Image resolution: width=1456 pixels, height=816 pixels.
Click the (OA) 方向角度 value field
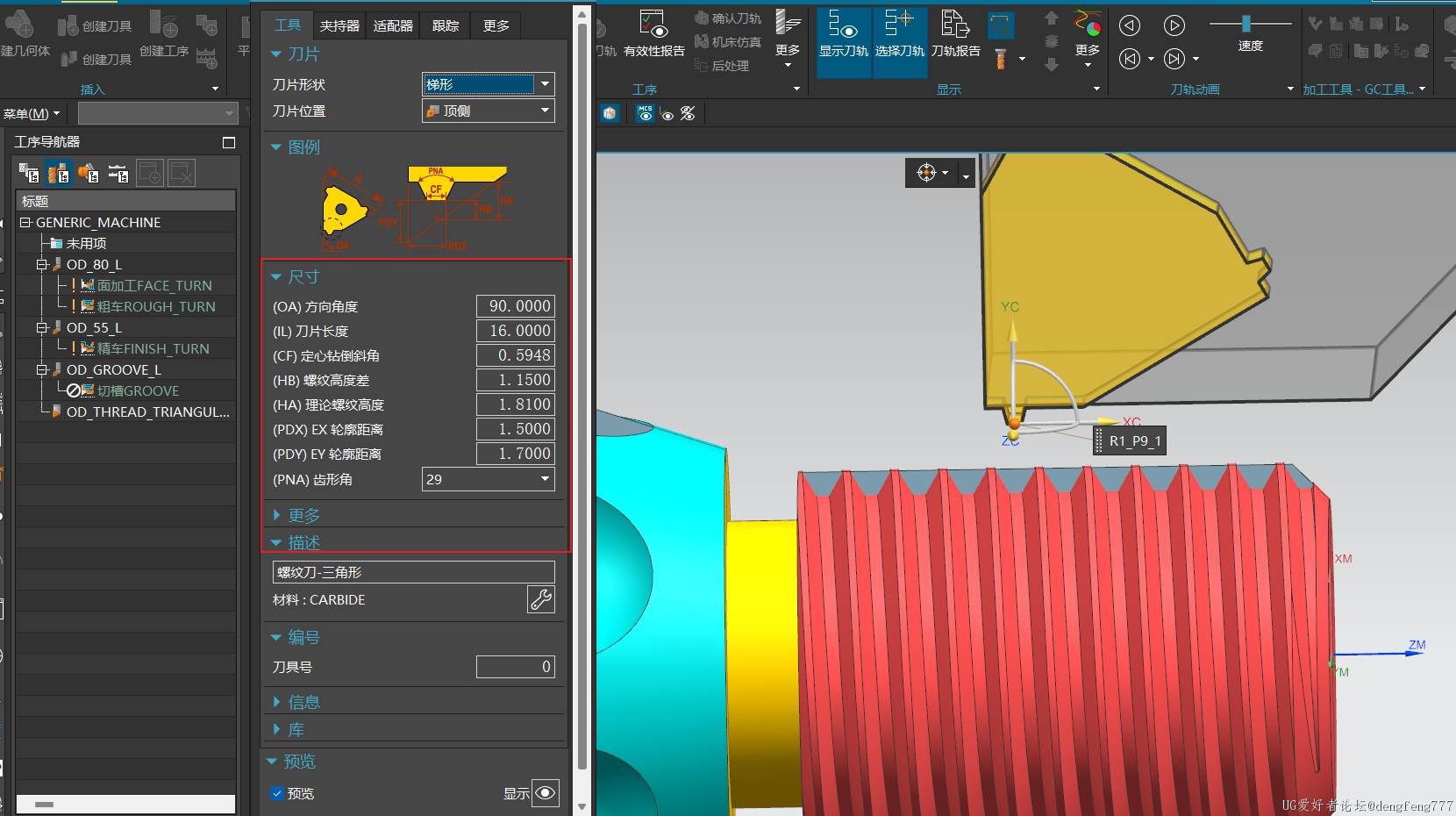pos(515,305)
